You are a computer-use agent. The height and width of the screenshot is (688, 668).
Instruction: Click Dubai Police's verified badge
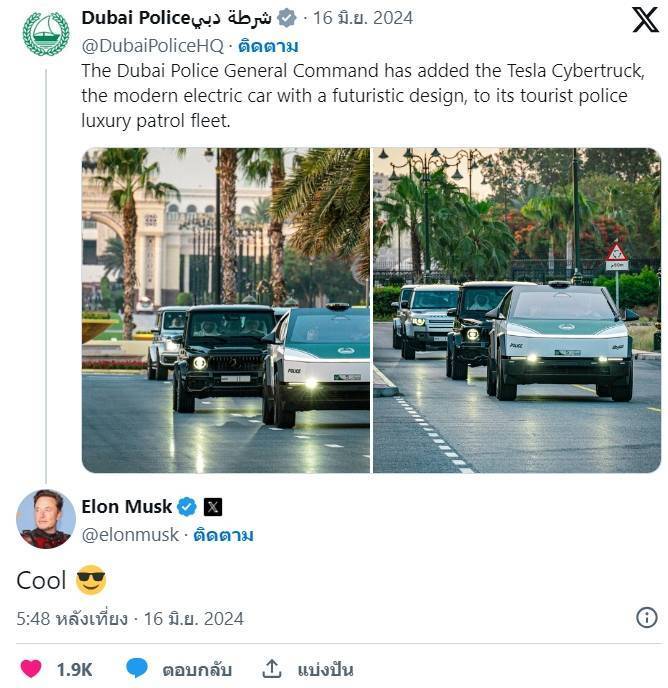[x=286, y=18]
